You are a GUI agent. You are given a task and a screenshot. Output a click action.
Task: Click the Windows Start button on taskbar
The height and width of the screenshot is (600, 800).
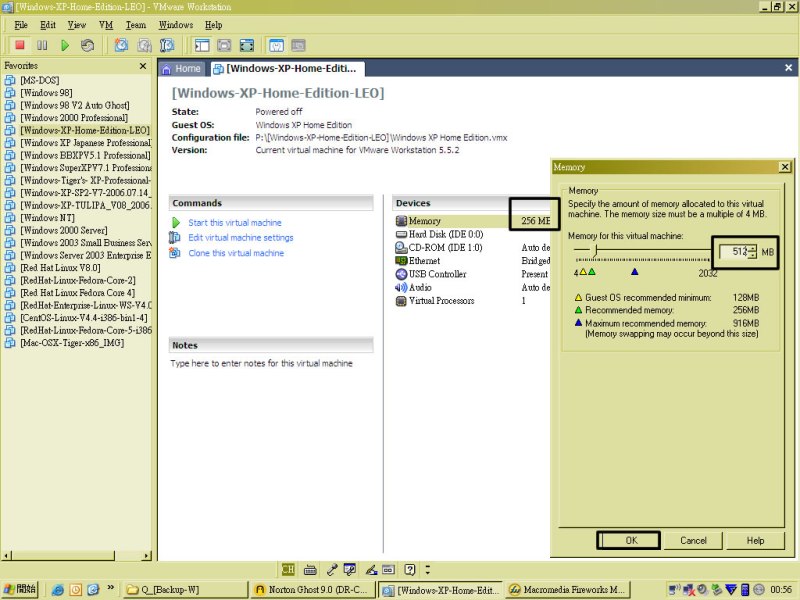tap(19, 589)
